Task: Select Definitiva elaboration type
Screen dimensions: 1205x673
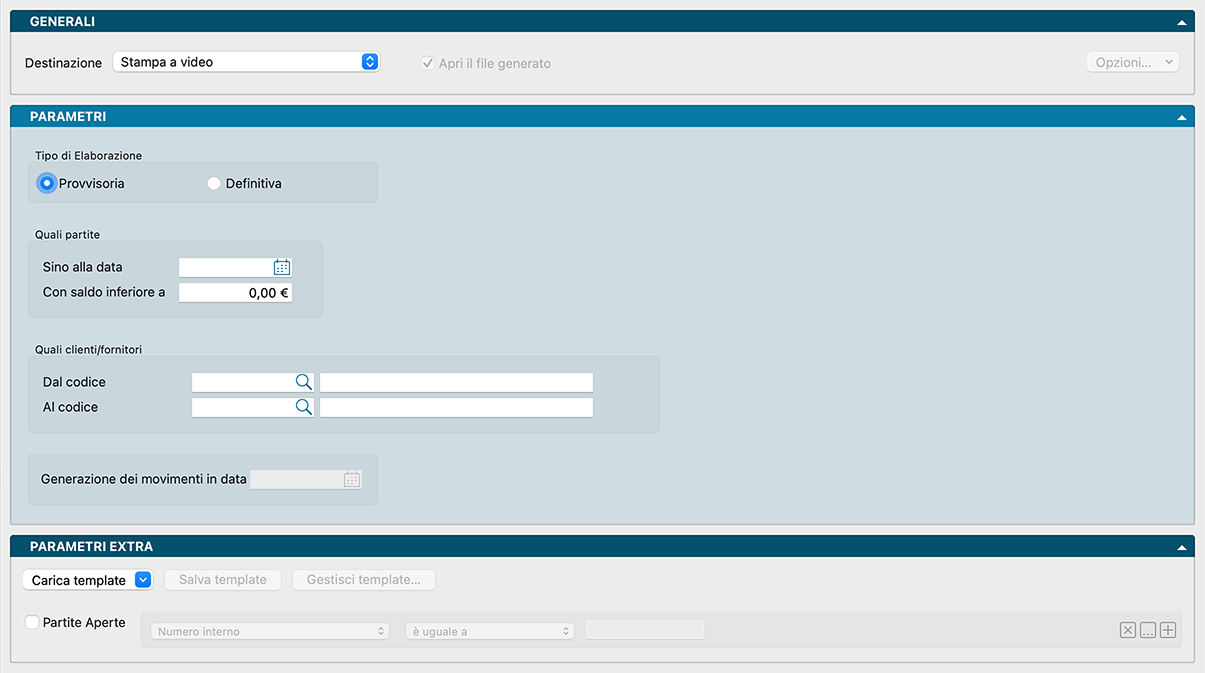Action: click(214, 183)
